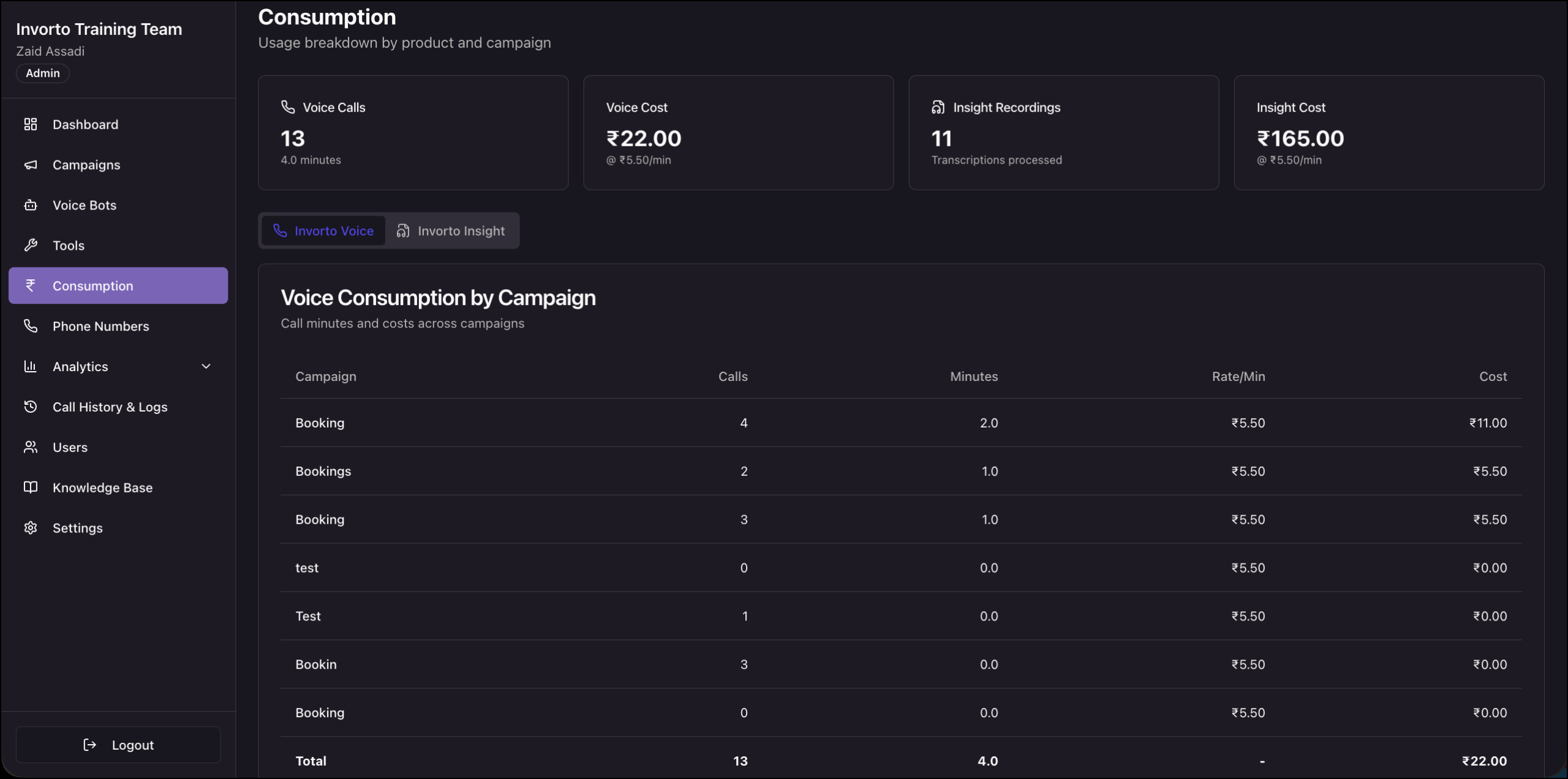
Task: Click the 2.0 minutes cell
Action: click(989, 423)
